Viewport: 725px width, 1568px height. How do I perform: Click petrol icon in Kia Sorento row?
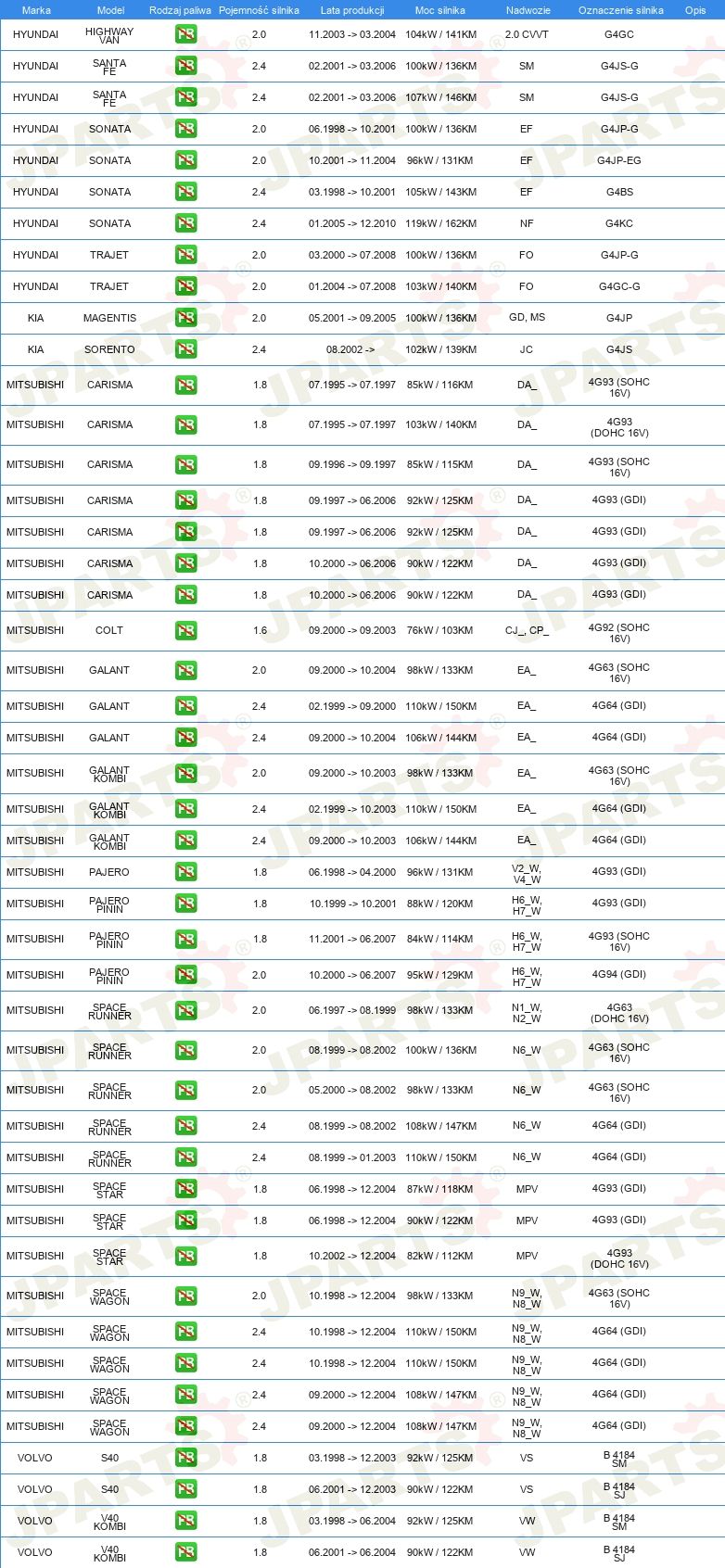pyautogui.click(x=185, y=349)
